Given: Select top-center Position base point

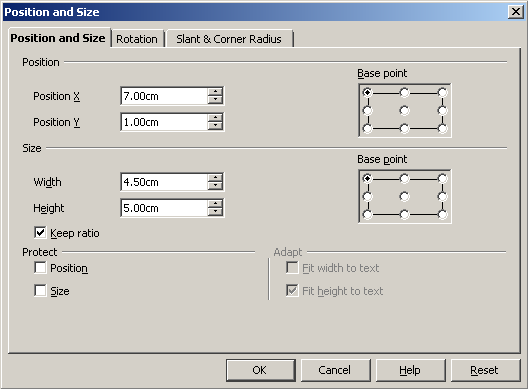Looking at the screenshot, I should tap(404, 92).
